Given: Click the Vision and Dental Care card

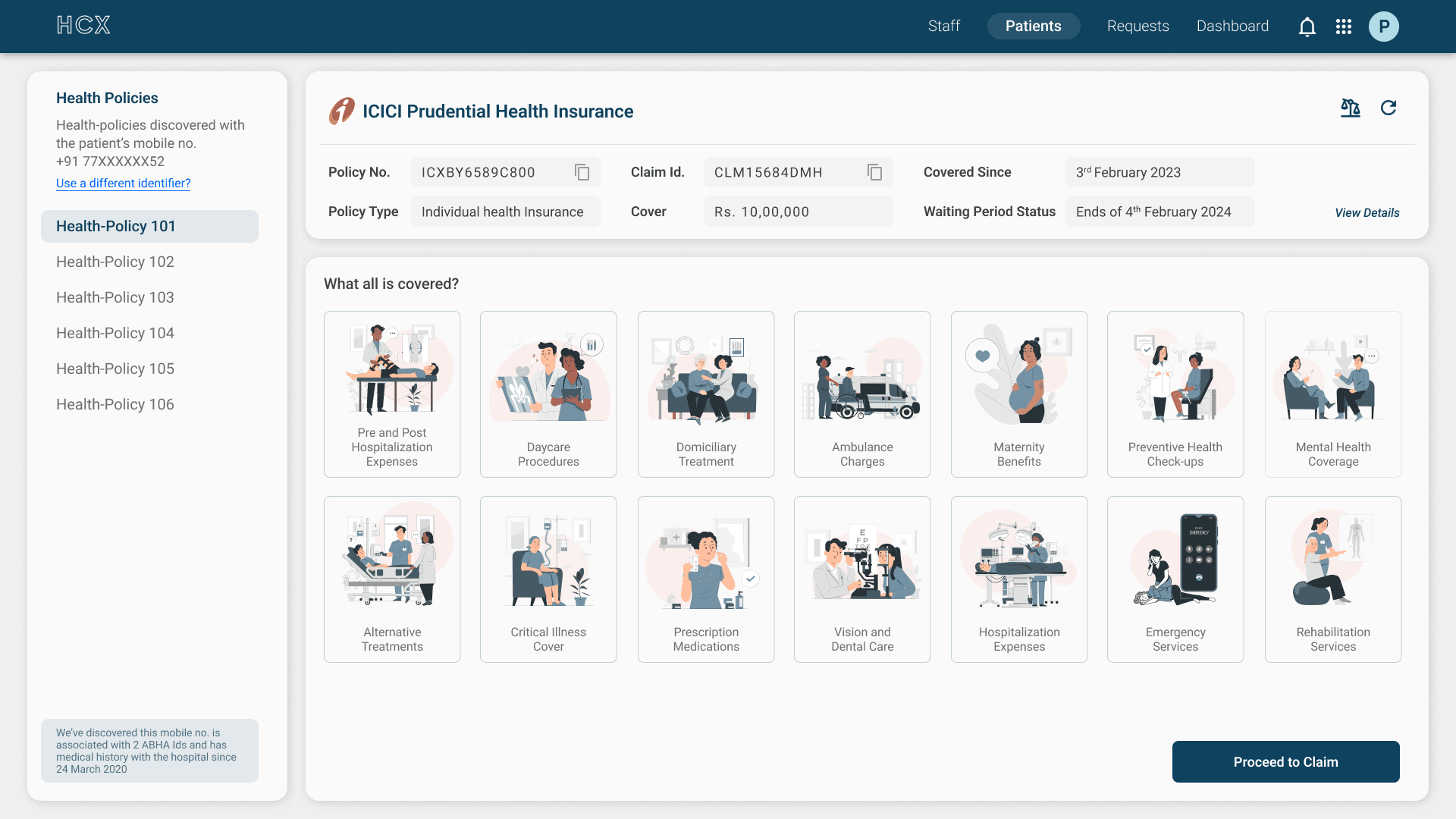Looking at the screenshot, I should pyautogui.click(x=861, y=579).
